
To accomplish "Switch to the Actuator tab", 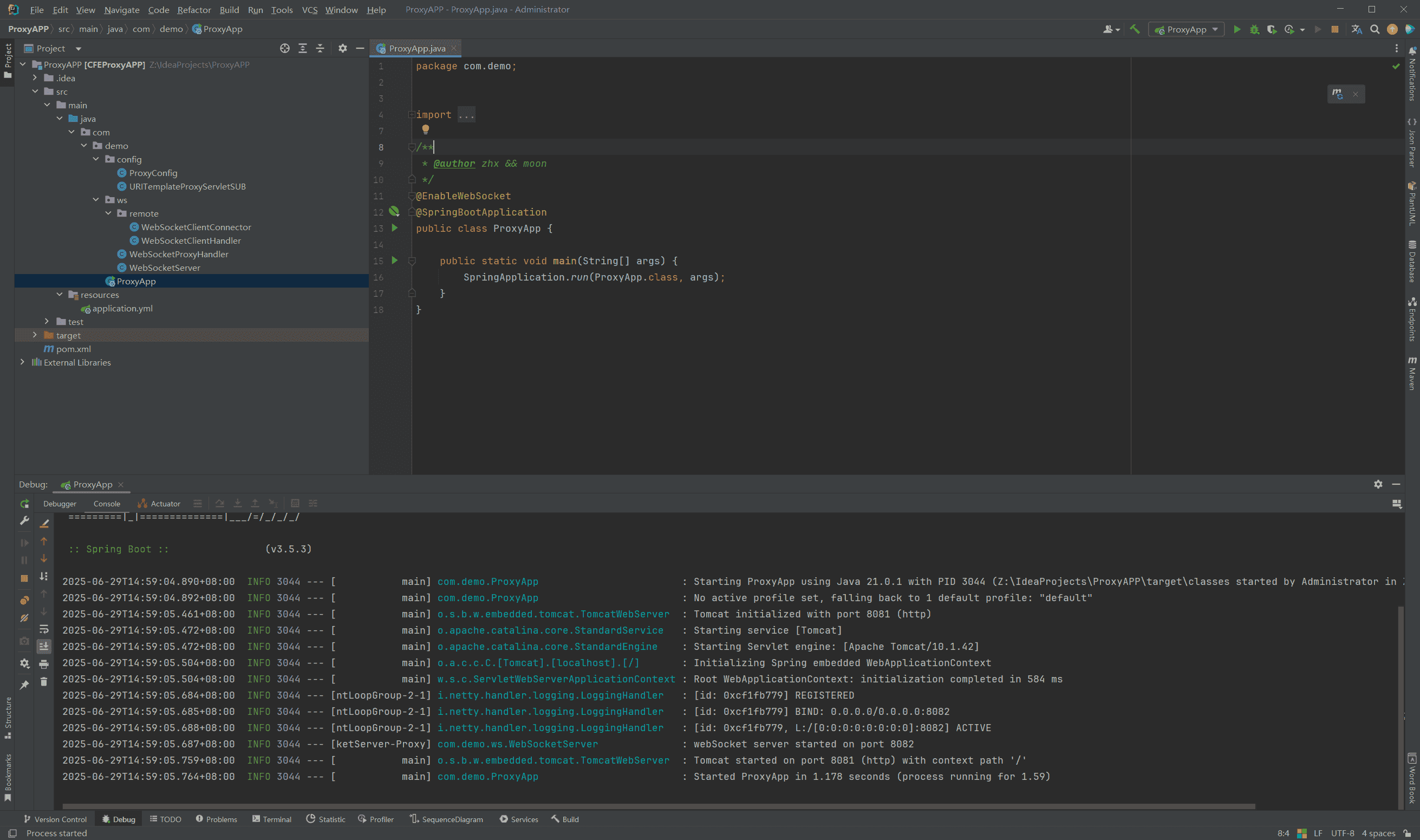I will (159, 504).
